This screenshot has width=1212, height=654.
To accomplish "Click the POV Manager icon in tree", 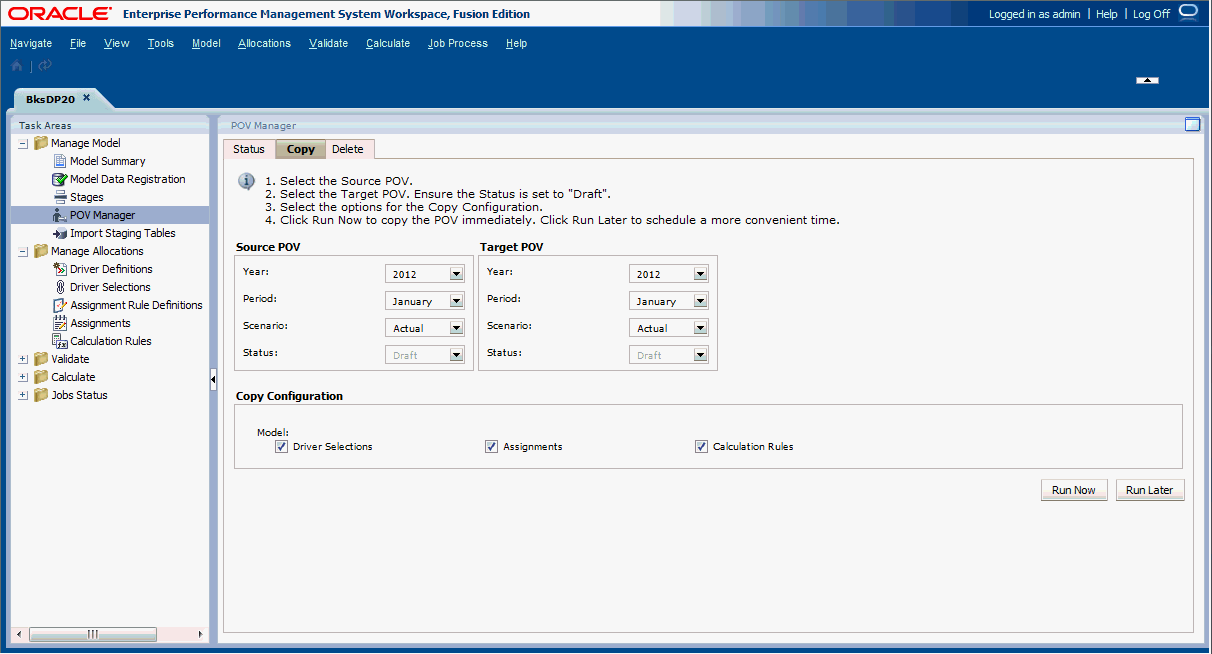I will 60,215.
